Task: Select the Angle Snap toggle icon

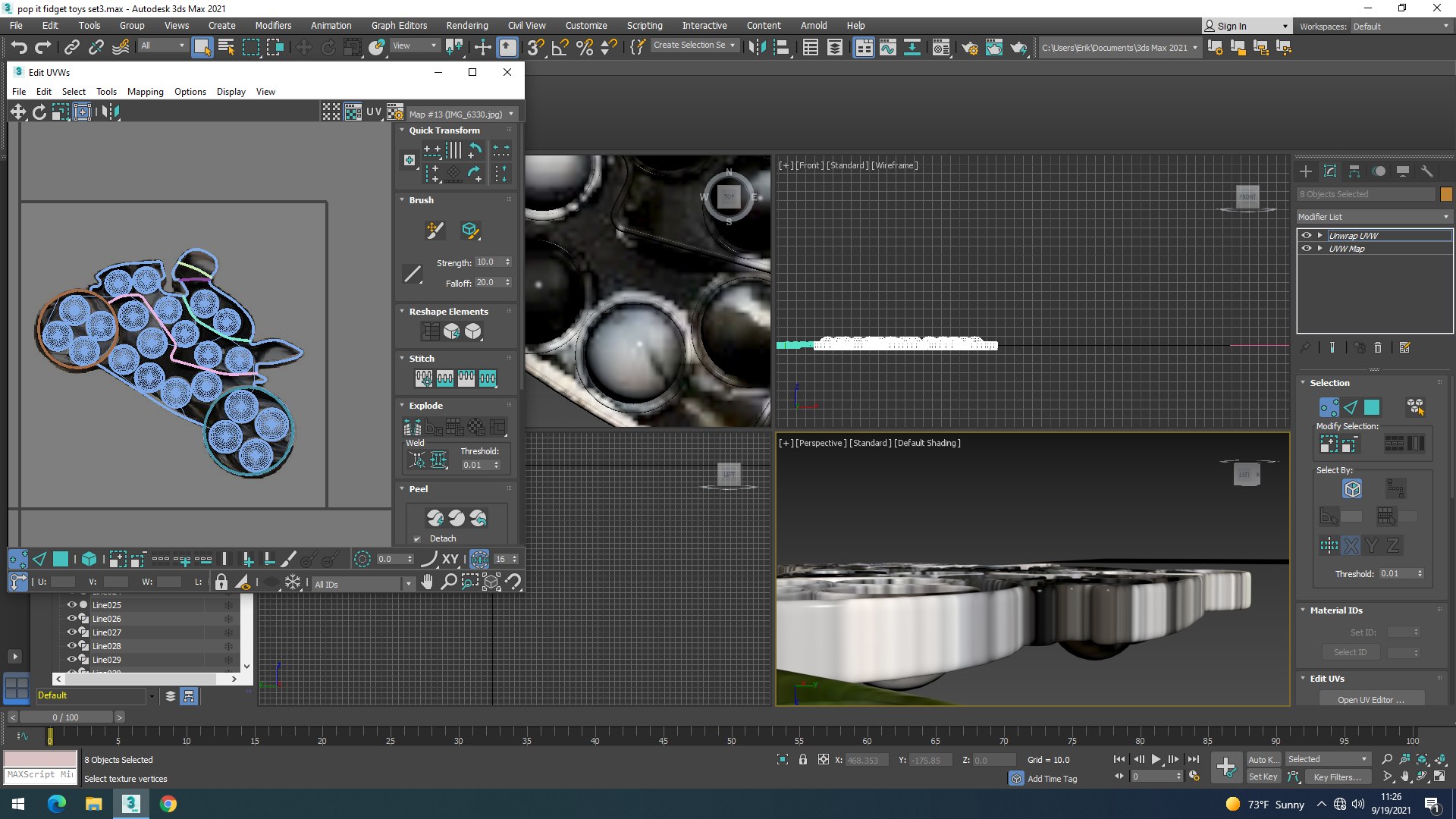Action: pos(560,48)
